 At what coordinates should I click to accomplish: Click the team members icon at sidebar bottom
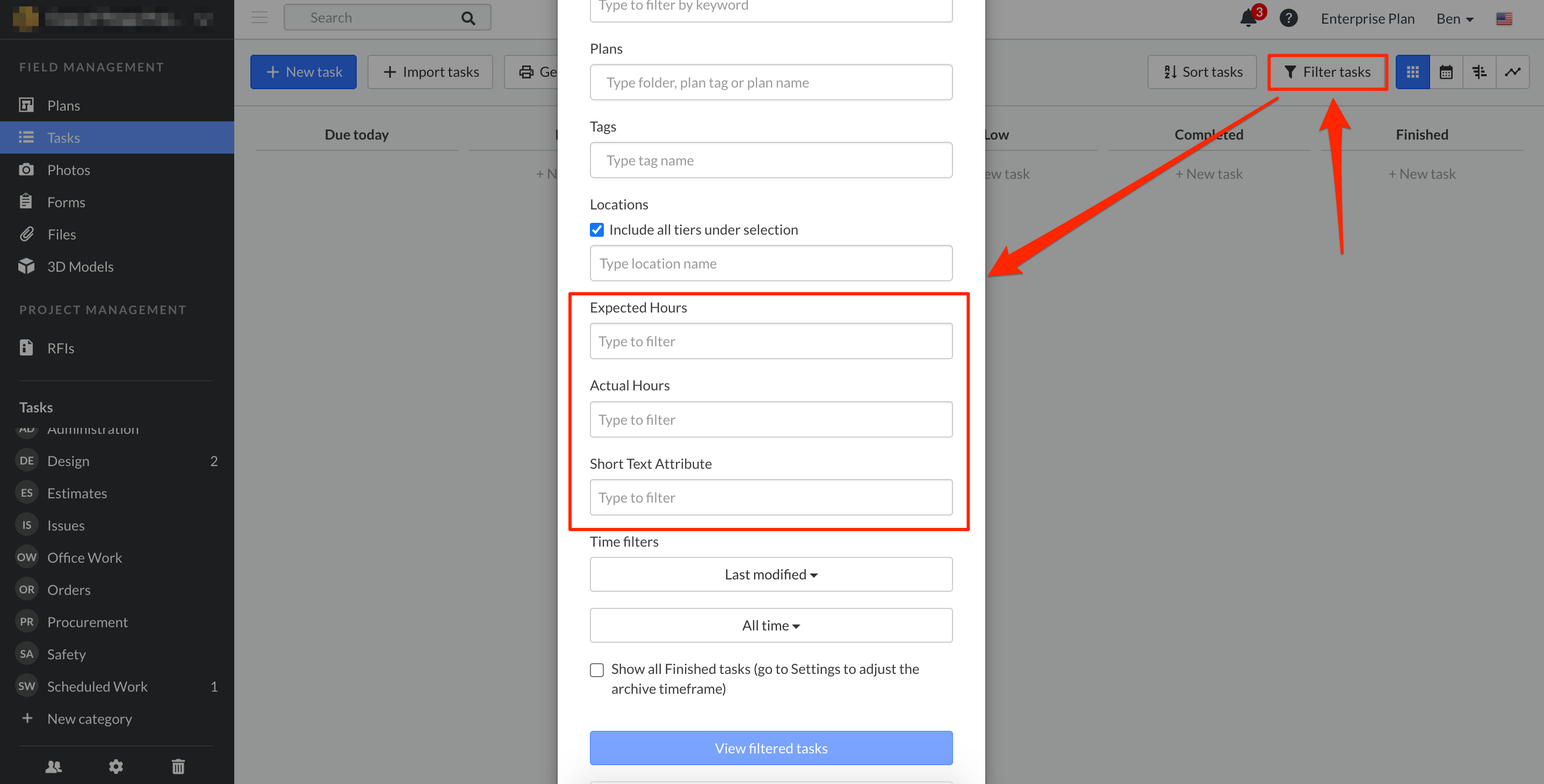pyautogui.click(x=53, y=767)
